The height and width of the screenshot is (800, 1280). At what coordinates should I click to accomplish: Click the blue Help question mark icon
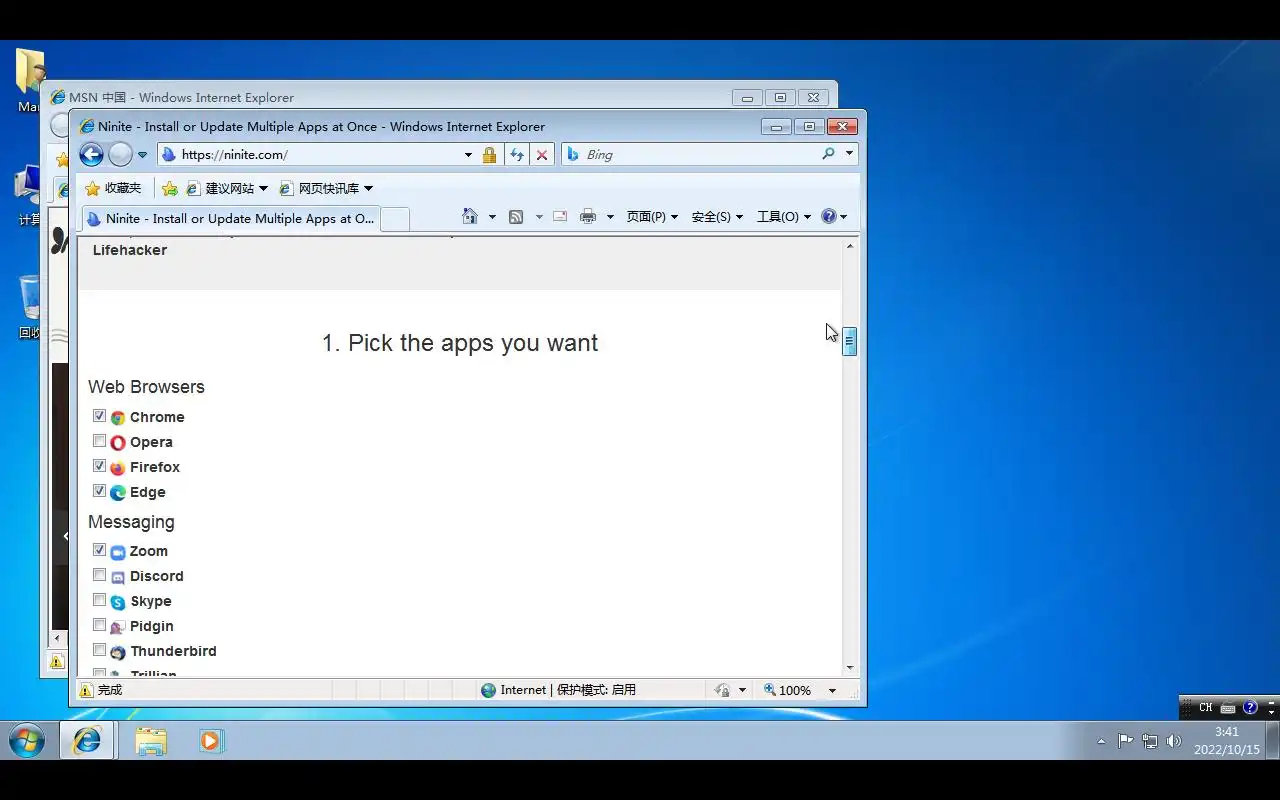click(829, 216)
